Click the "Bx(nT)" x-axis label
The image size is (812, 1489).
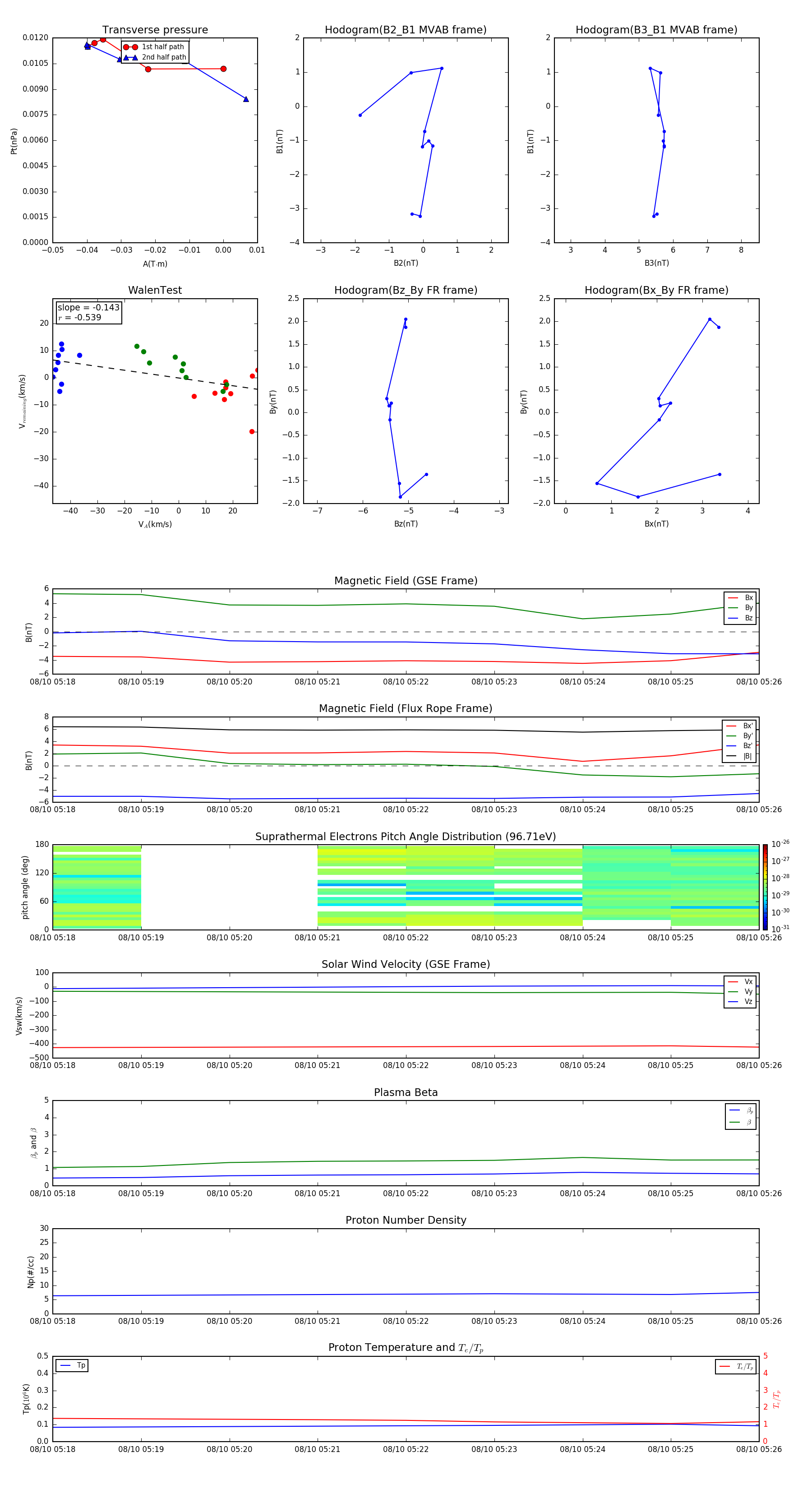[656, 524]
